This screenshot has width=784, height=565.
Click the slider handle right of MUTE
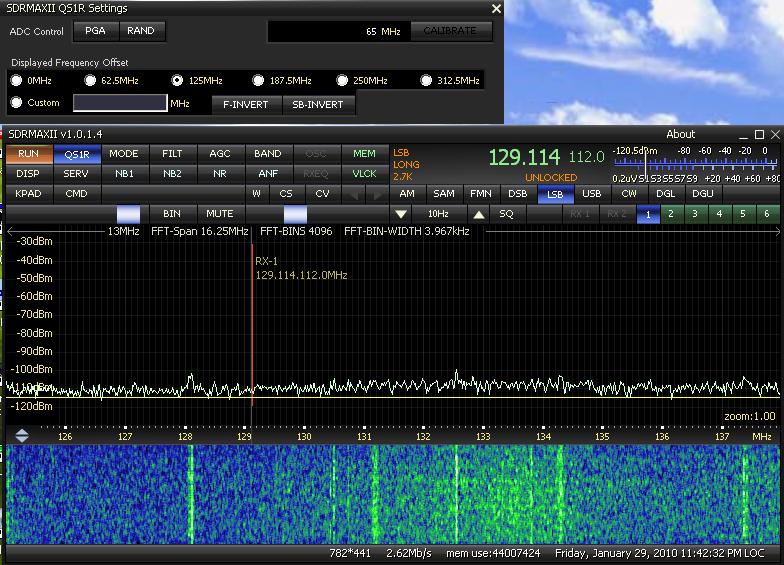(295, 214)
